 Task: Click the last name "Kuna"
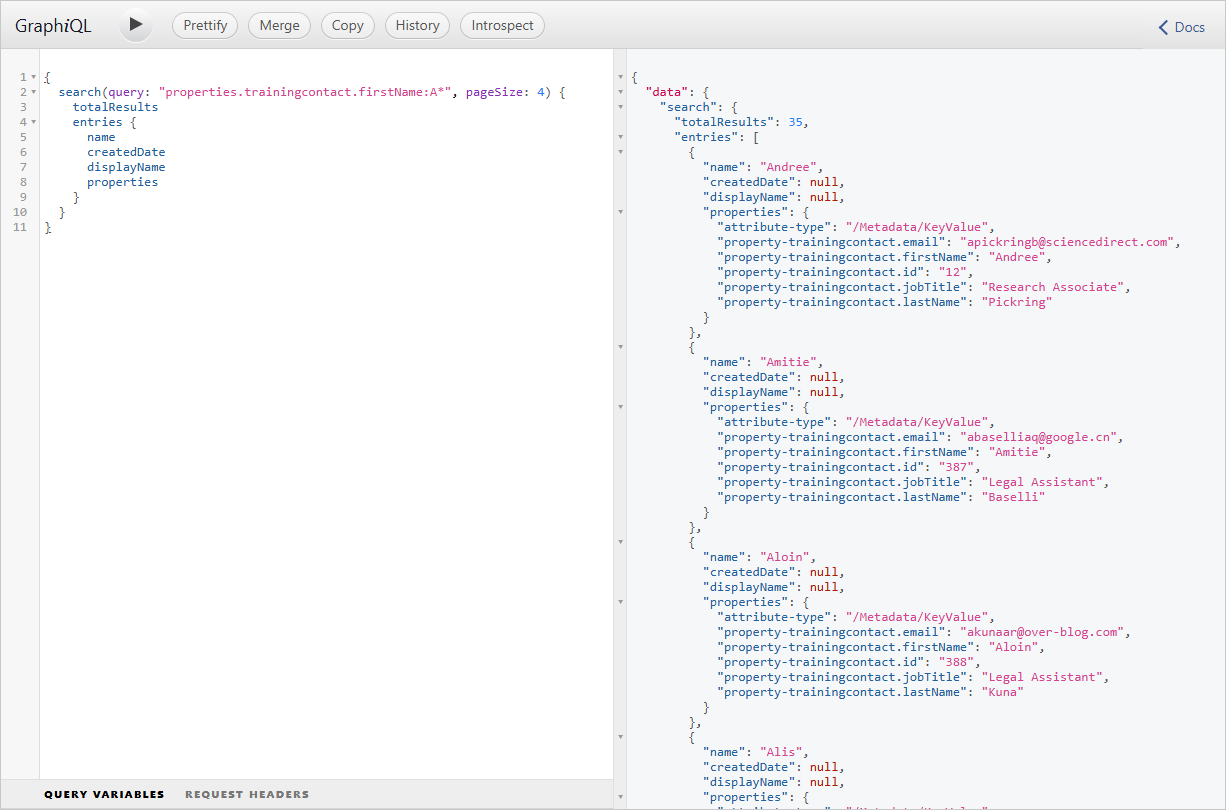[1003, 692]
